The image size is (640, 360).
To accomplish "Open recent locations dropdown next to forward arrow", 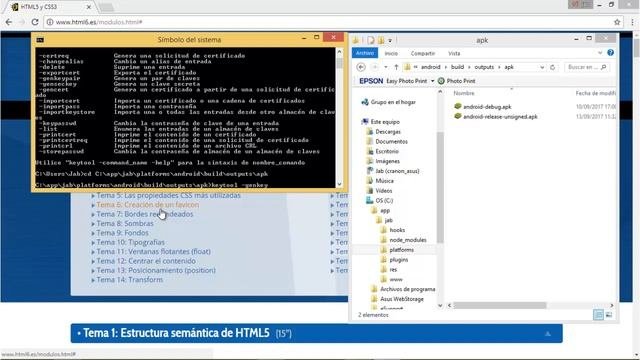I will coord(386,67).
